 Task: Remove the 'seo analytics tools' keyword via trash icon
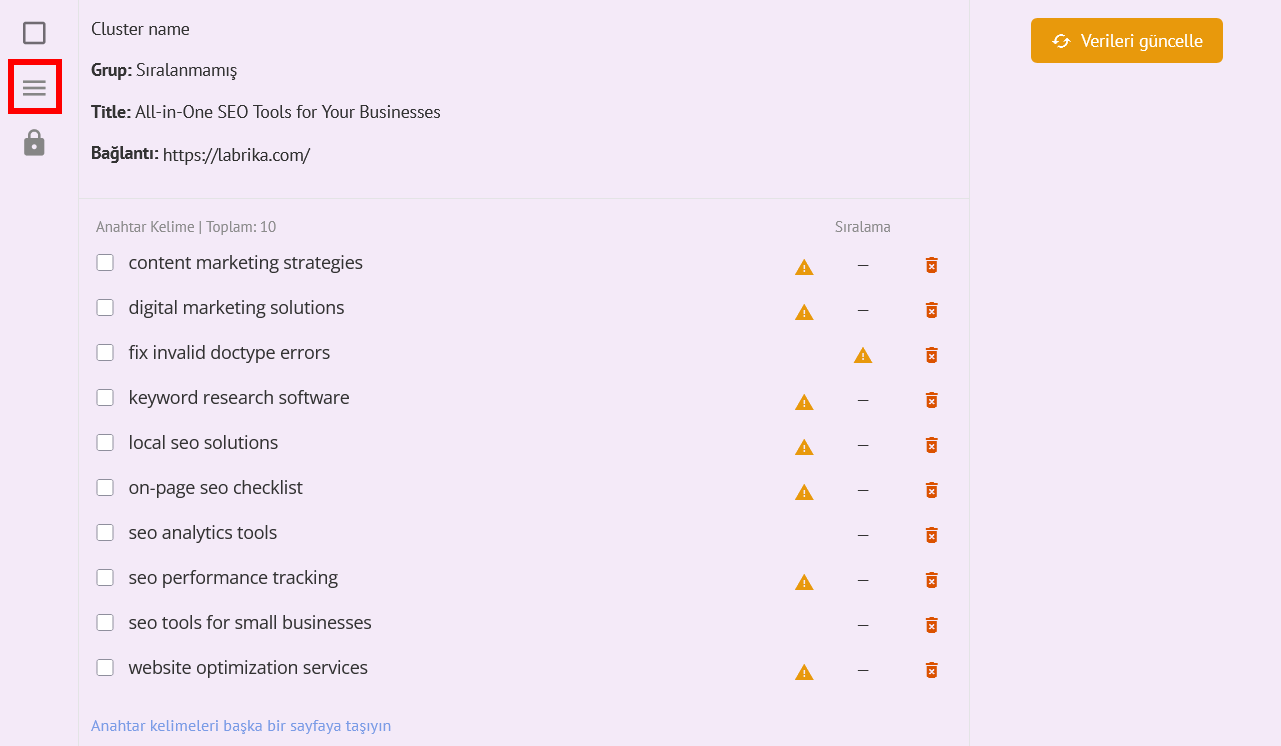click(931, 535)
